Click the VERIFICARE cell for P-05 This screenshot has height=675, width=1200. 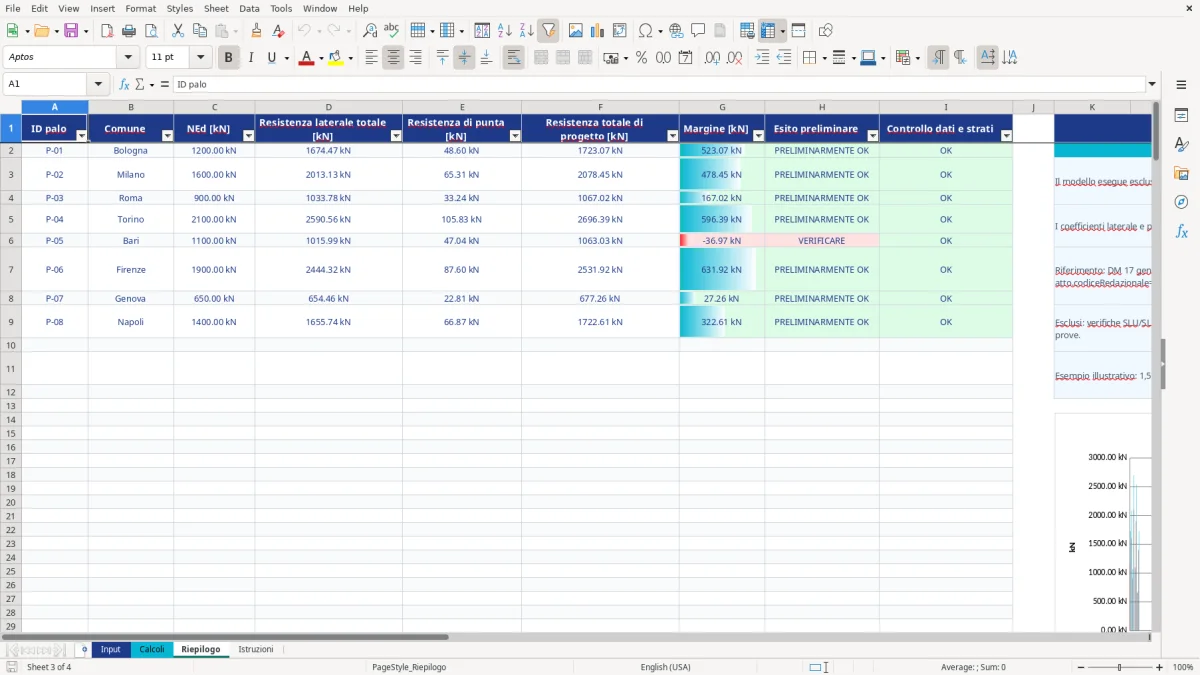(822, 240)
